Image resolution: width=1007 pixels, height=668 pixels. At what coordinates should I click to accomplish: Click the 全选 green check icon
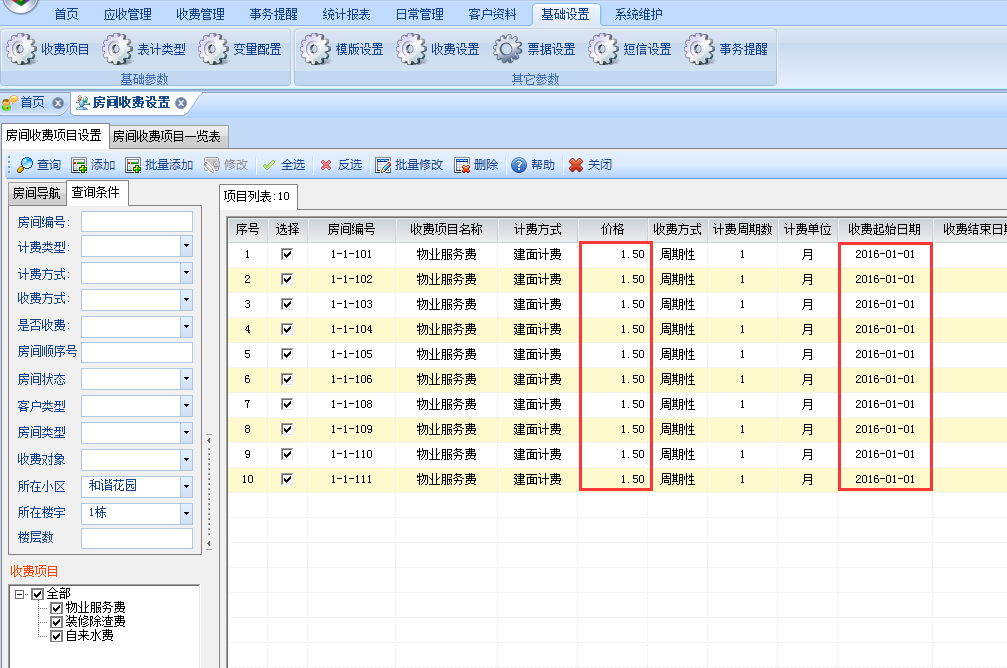click(x=269, y=165)
